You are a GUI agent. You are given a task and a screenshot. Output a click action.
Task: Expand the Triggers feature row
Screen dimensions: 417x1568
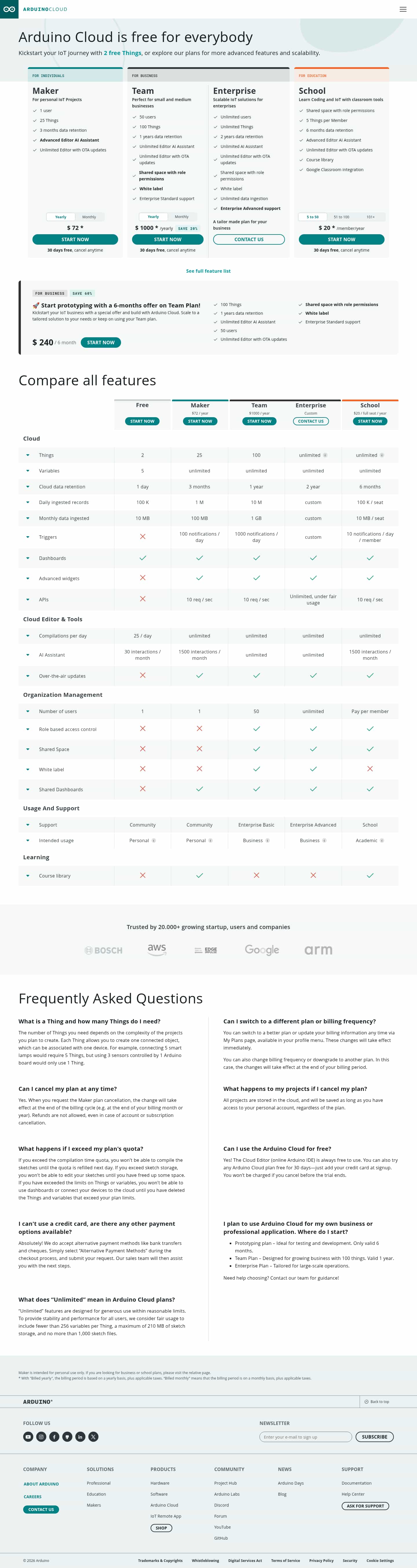coord(28,537)
